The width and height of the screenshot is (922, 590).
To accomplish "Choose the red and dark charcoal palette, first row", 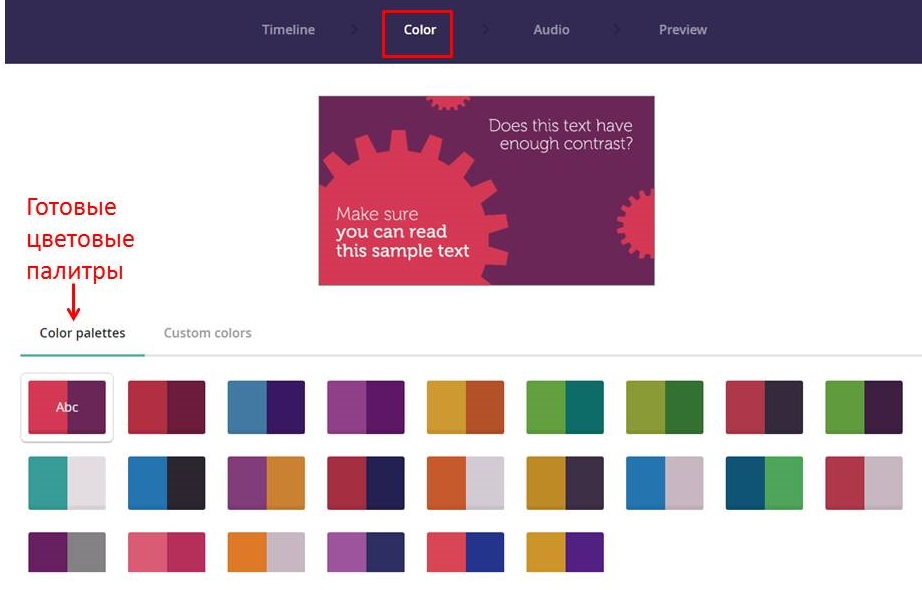I will (764, 407).
